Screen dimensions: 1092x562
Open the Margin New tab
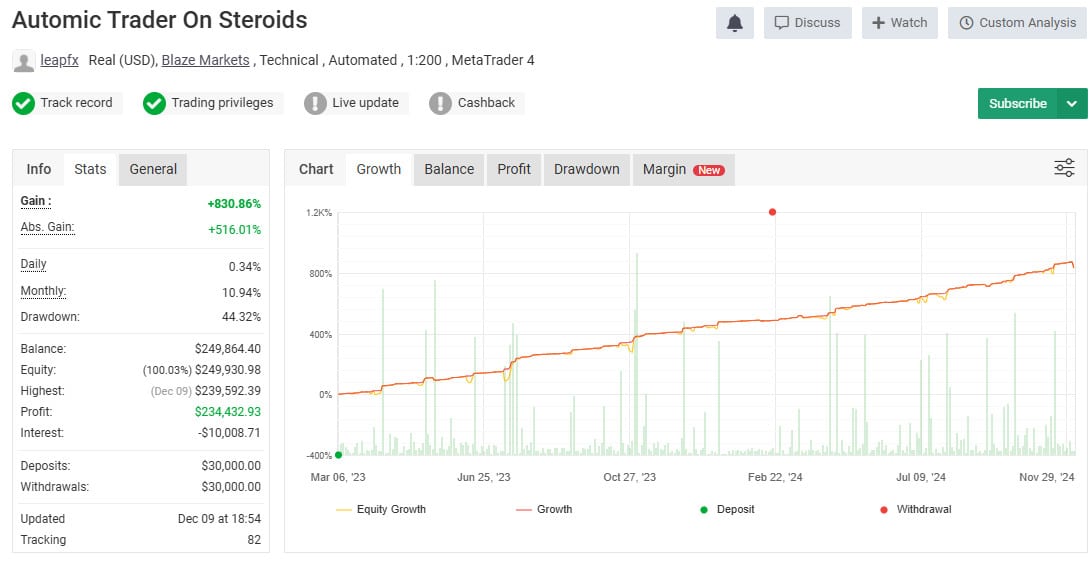click(683, 169)
